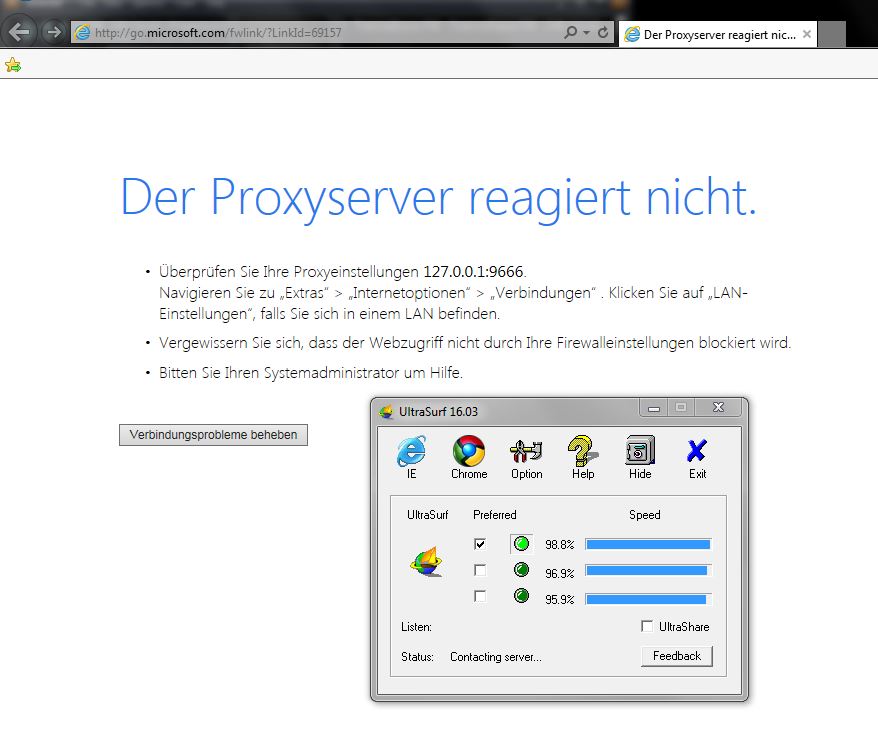Refresh the page with reload icon

(x=603, y=32)
